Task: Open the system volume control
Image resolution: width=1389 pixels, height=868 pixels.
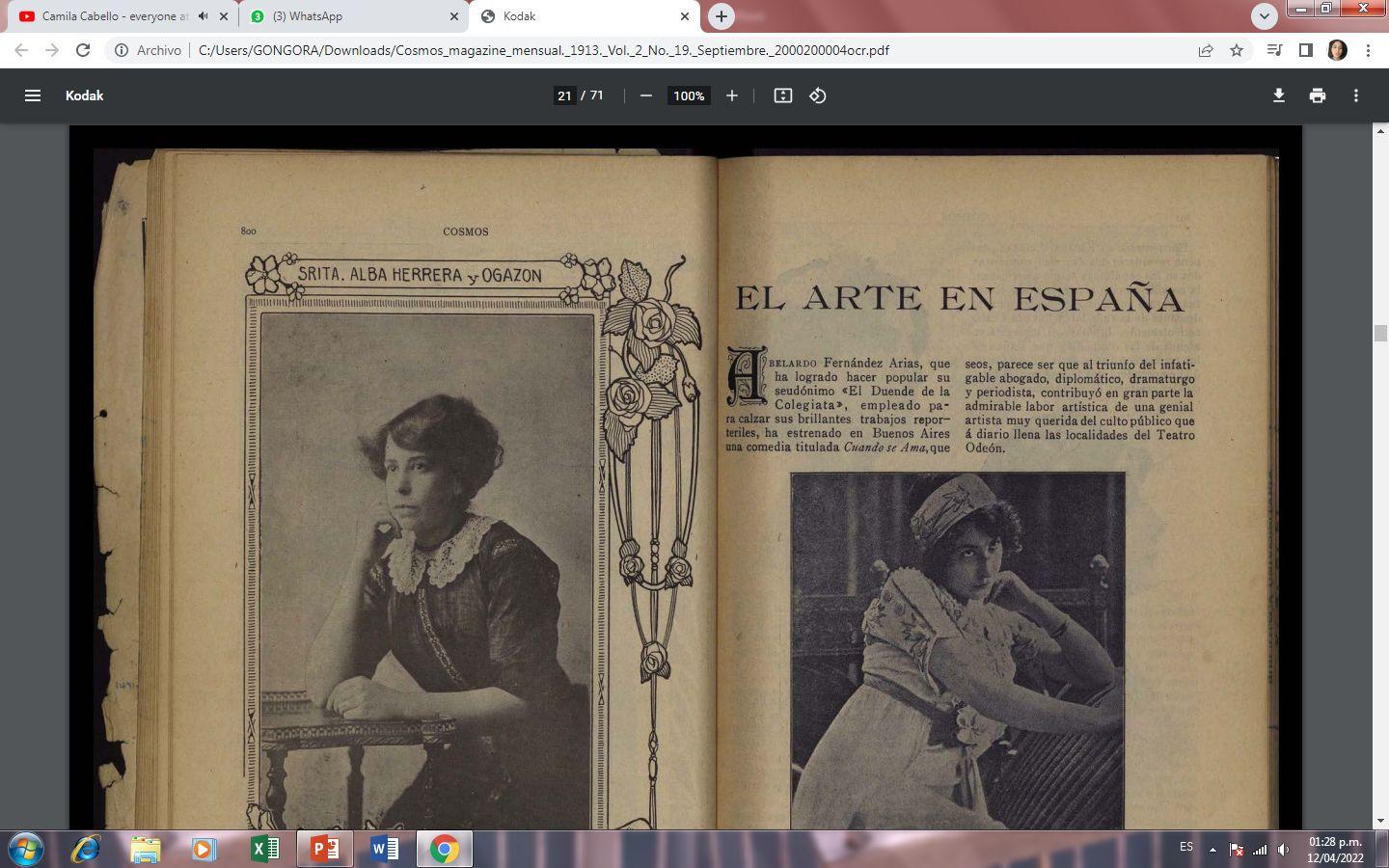Action: click(x=1283, y=850)
